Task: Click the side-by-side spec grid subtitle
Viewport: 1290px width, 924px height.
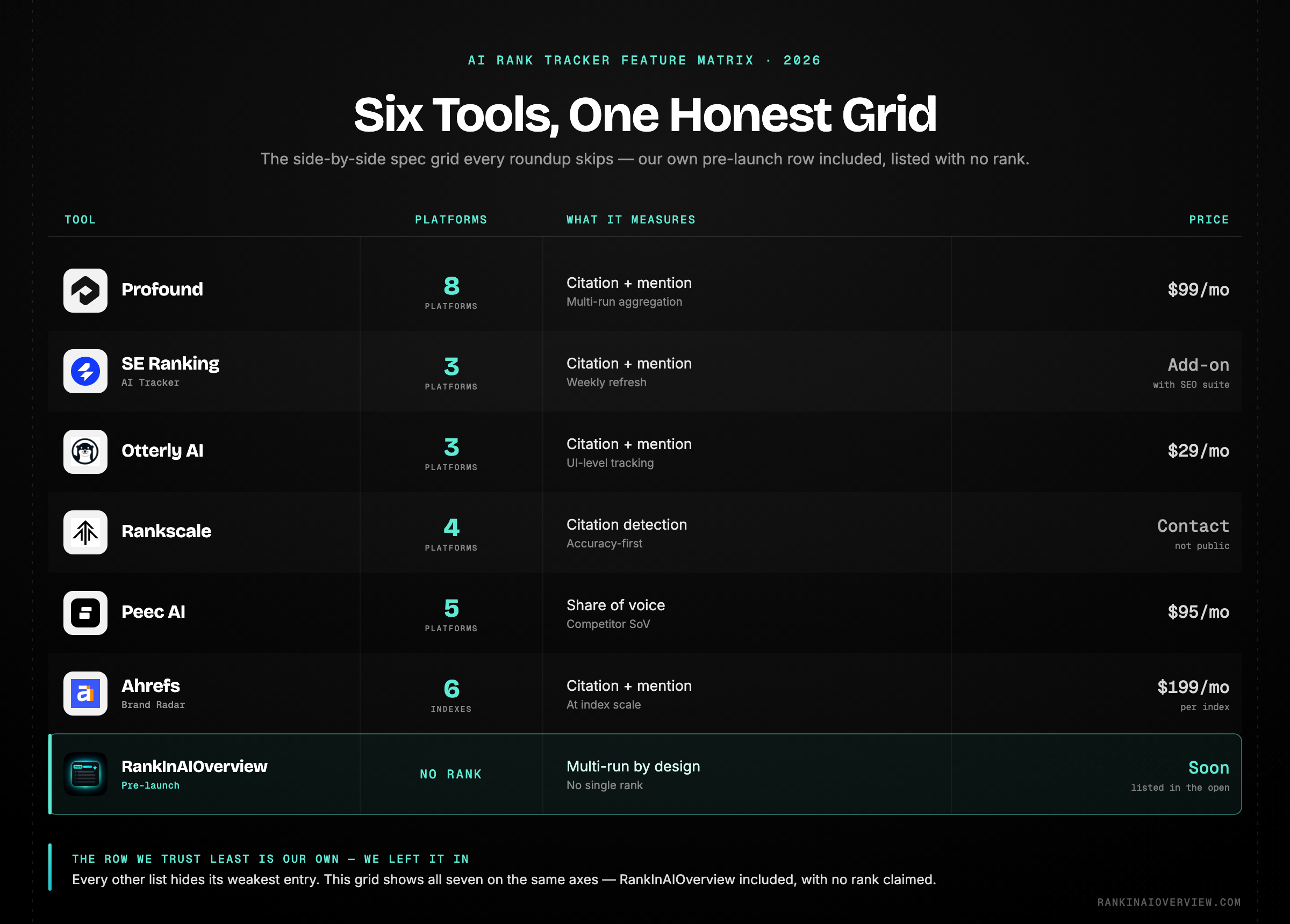Action: pos(645,159)
